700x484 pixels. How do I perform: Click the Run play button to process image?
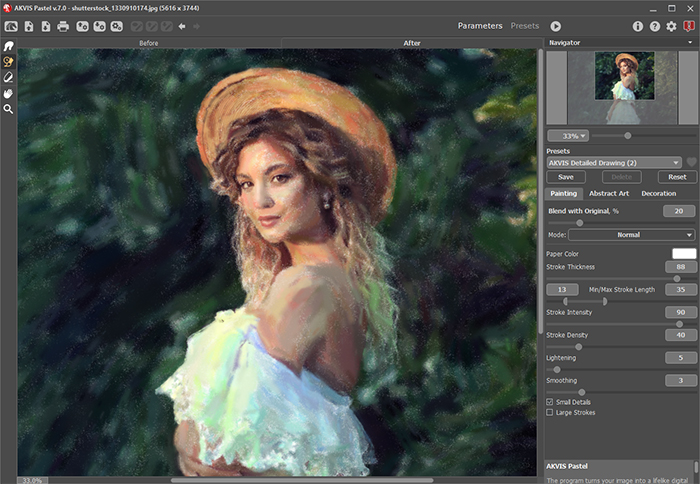pyautogui.click(x=556, y=26)
